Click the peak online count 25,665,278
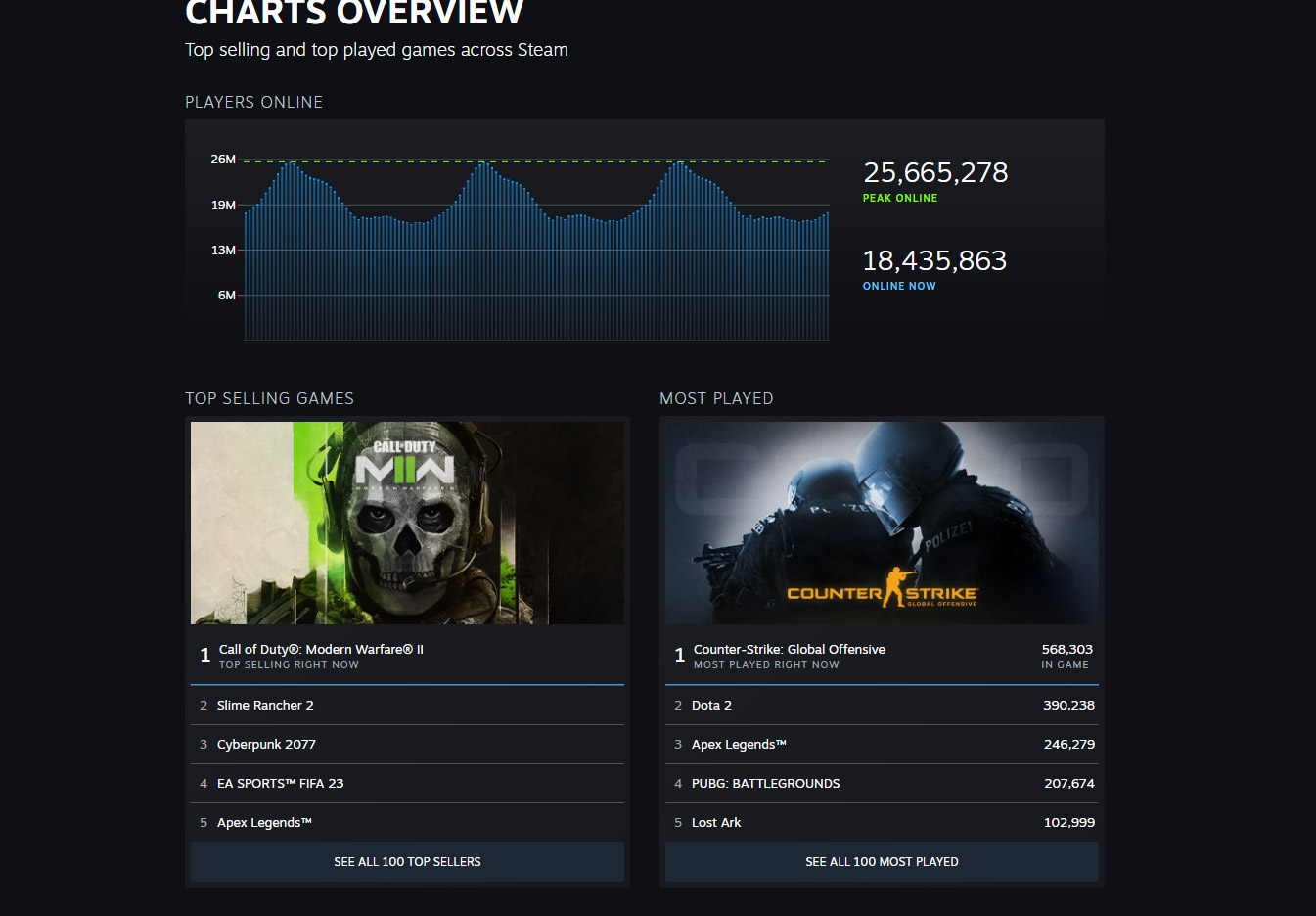The image size is (1316, 916). (935, 173)
